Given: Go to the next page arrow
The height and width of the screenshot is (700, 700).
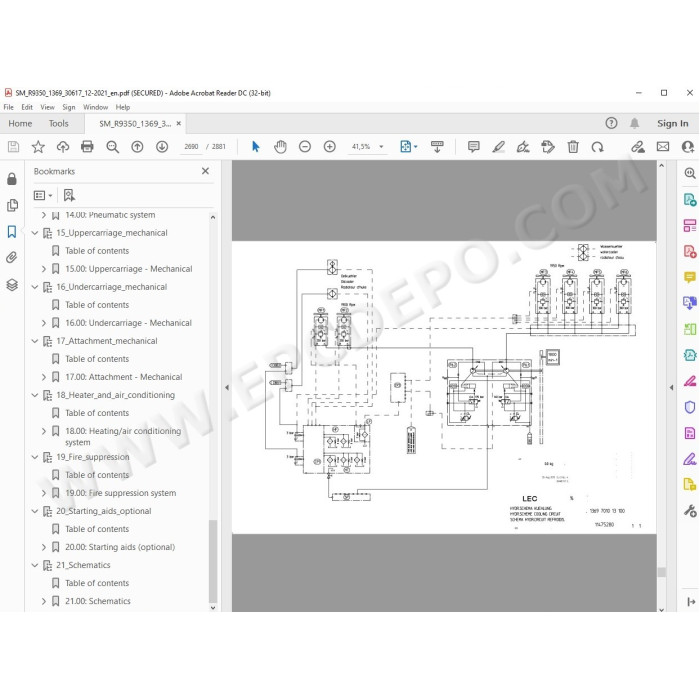Looking at the screenshot, I should (162, 146).
